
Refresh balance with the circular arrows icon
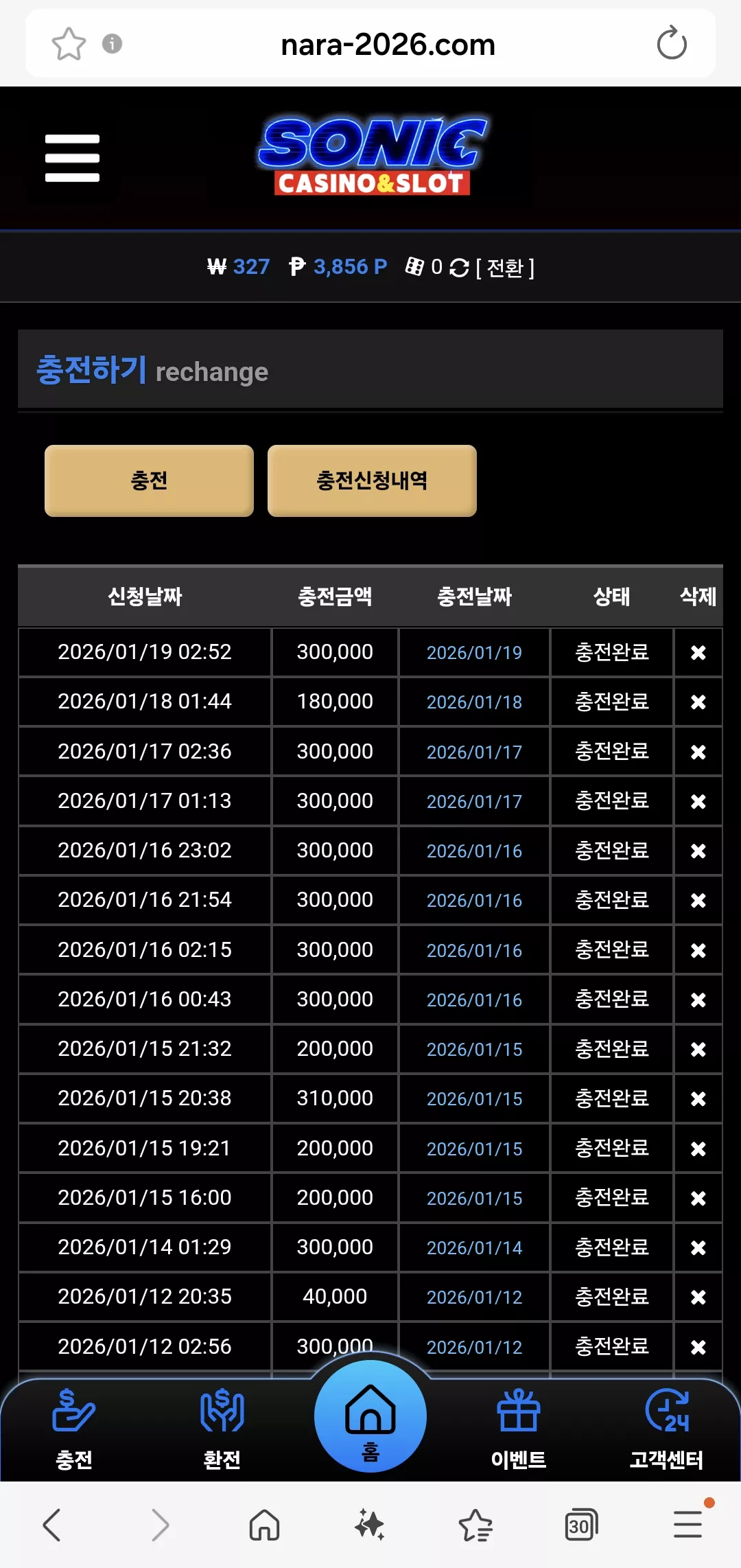tap(459, 268)
